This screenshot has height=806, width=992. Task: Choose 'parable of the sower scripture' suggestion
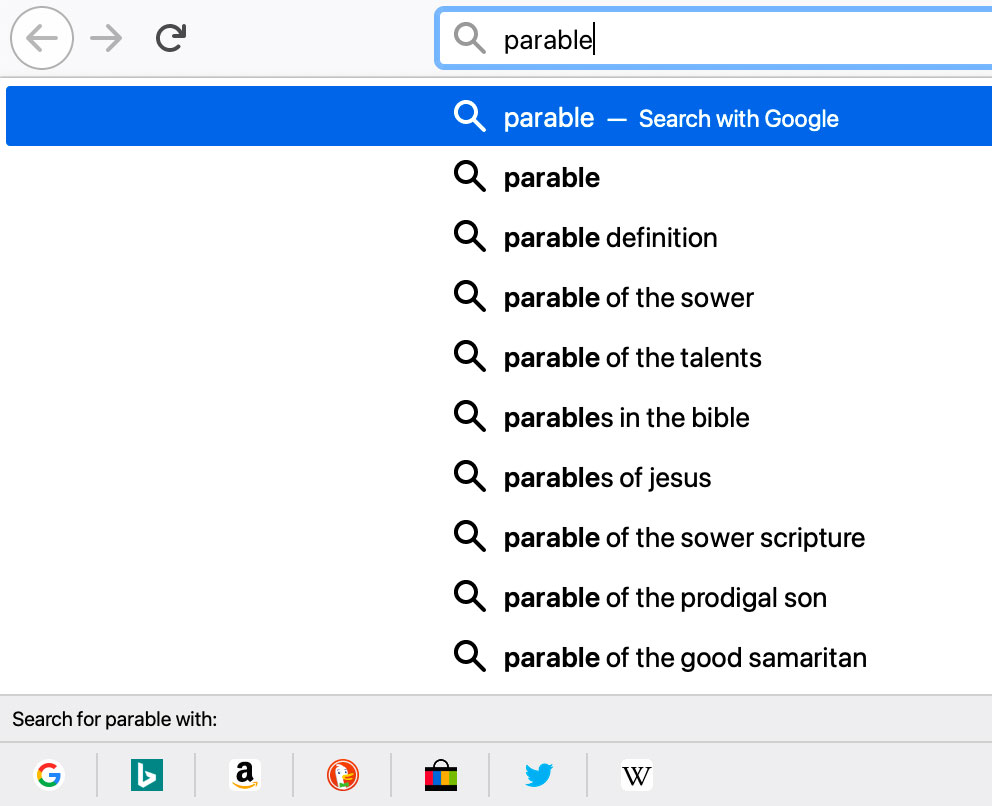682,537
